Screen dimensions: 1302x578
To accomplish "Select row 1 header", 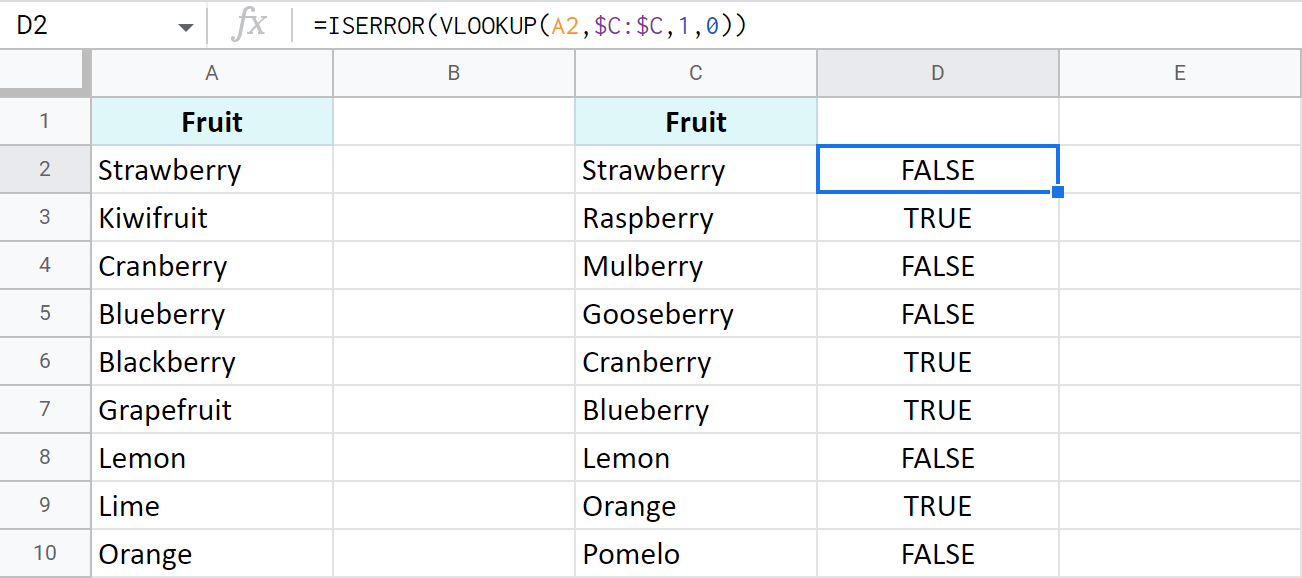I will coord(45,122).
